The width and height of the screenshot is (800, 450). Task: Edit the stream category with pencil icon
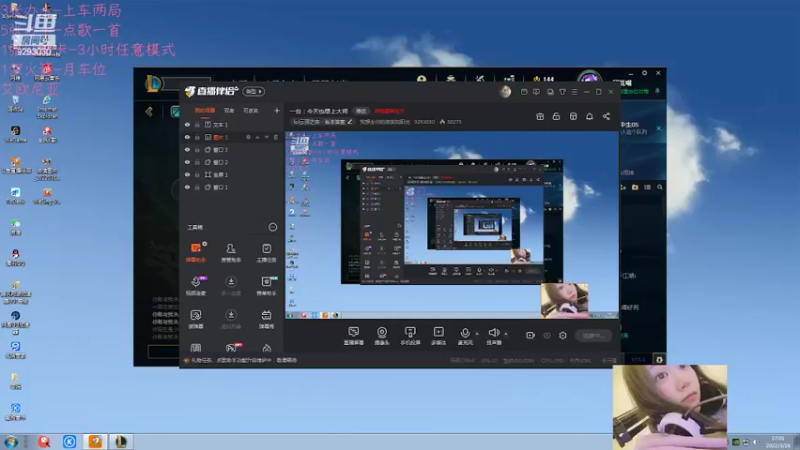coord(350,122)
